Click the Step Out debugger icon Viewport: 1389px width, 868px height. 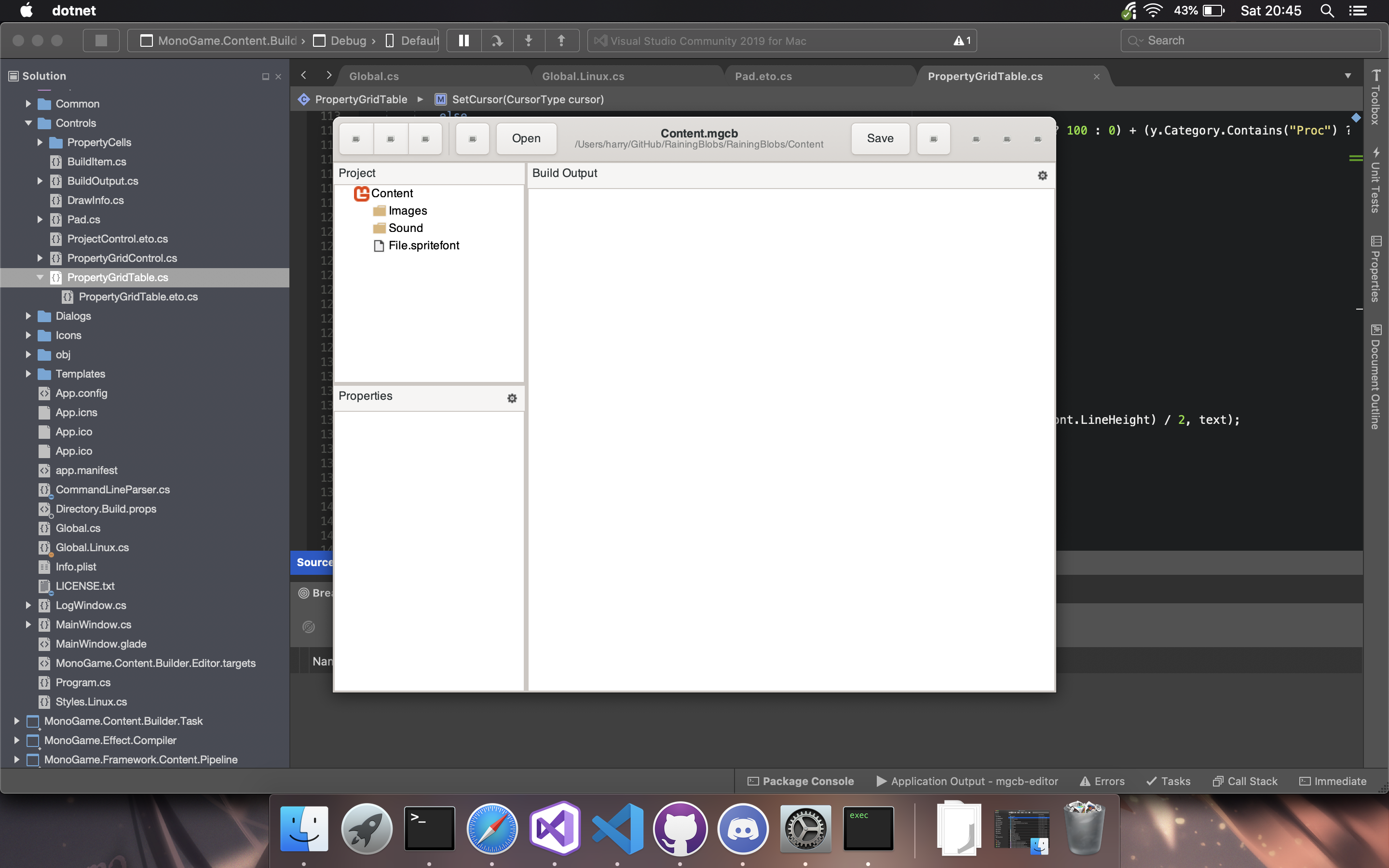(x=561, y=40)
